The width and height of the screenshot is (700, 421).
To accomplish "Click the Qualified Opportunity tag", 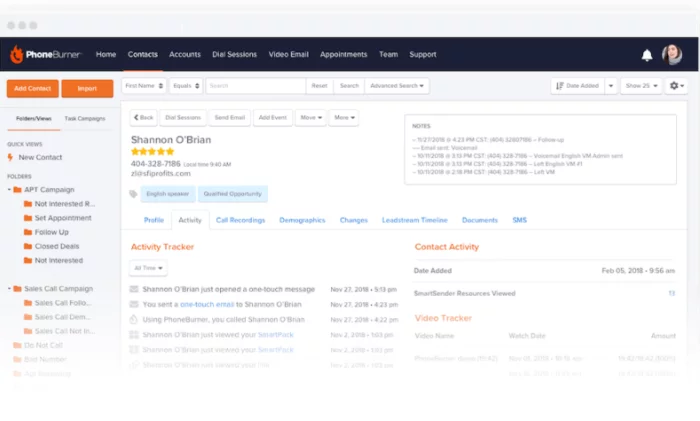I will 233,194.
